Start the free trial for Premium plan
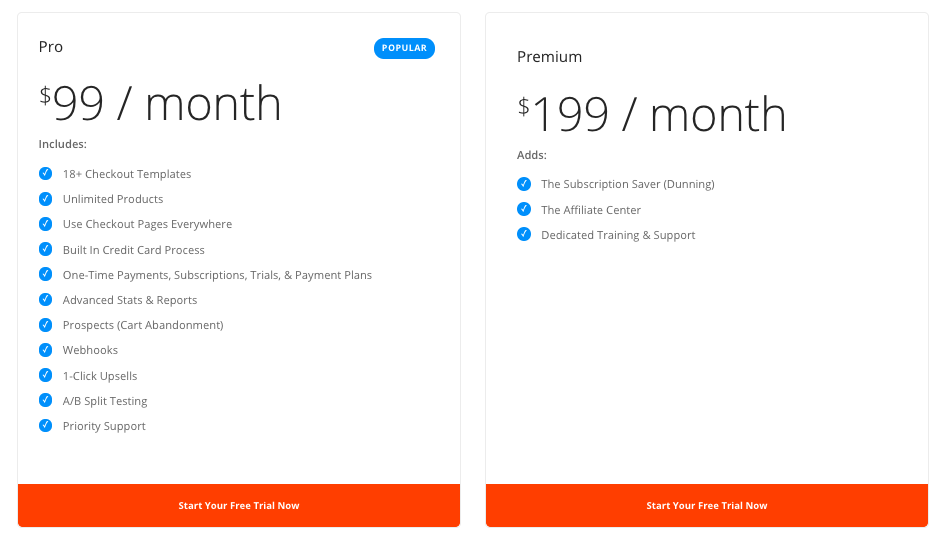943x544 pixels. 707,506
